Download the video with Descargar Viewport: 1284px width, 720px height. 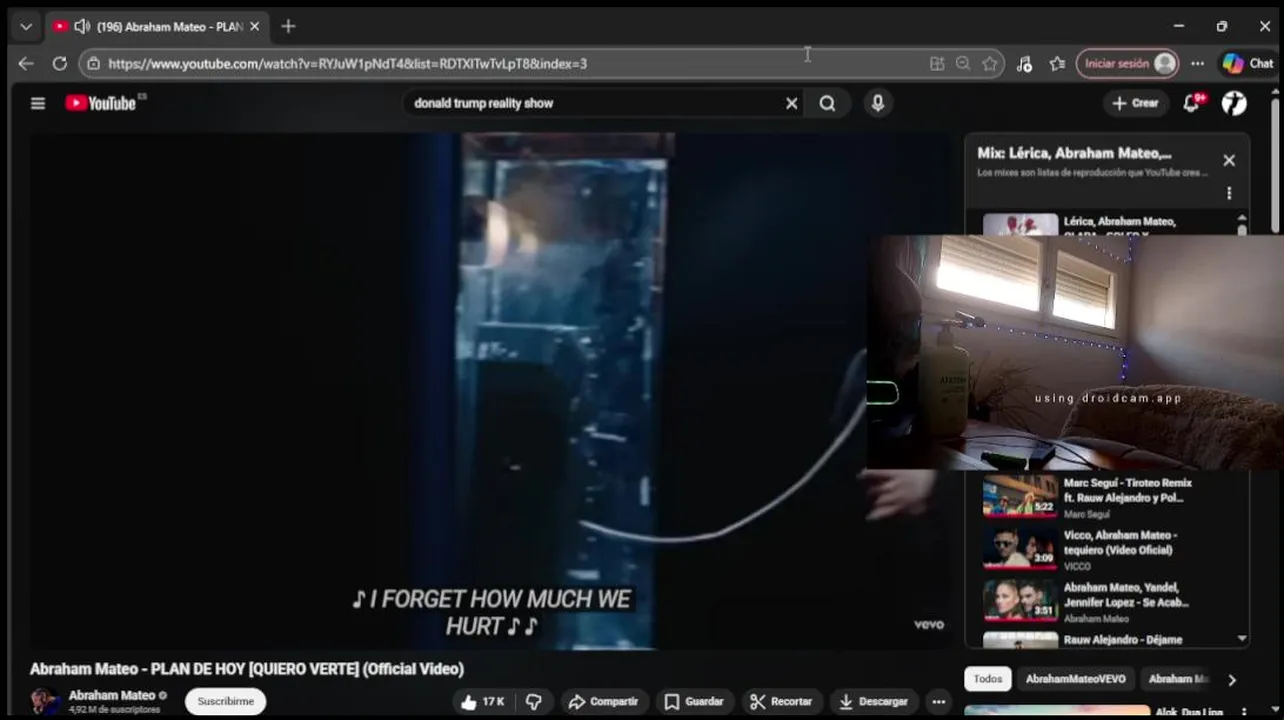point(873,701)
